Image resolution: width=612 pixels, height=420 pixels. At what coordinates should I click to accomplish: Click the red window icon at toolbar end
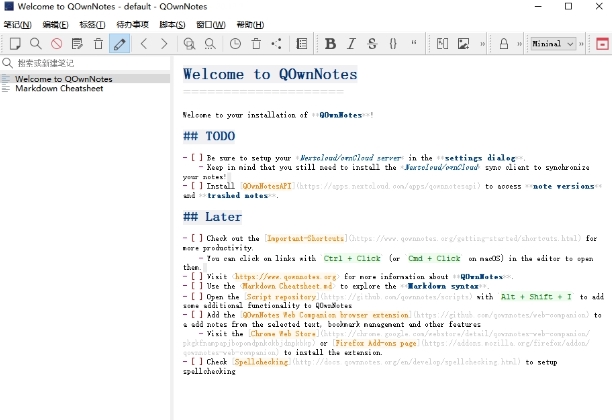(602, 43)
